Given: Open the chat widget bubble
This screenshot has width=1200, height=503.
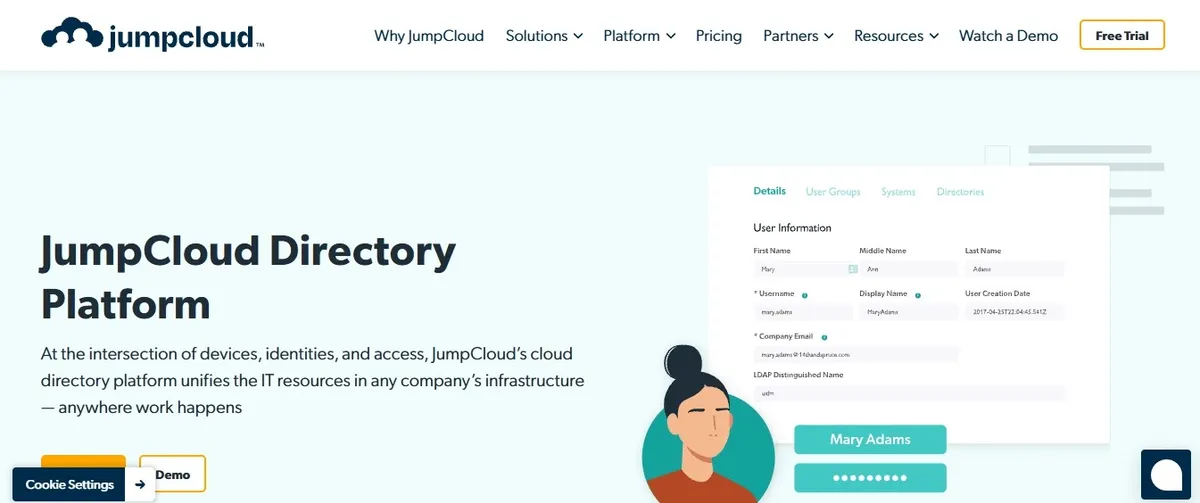Looking at the screenshot, I should coord(1166,474).
